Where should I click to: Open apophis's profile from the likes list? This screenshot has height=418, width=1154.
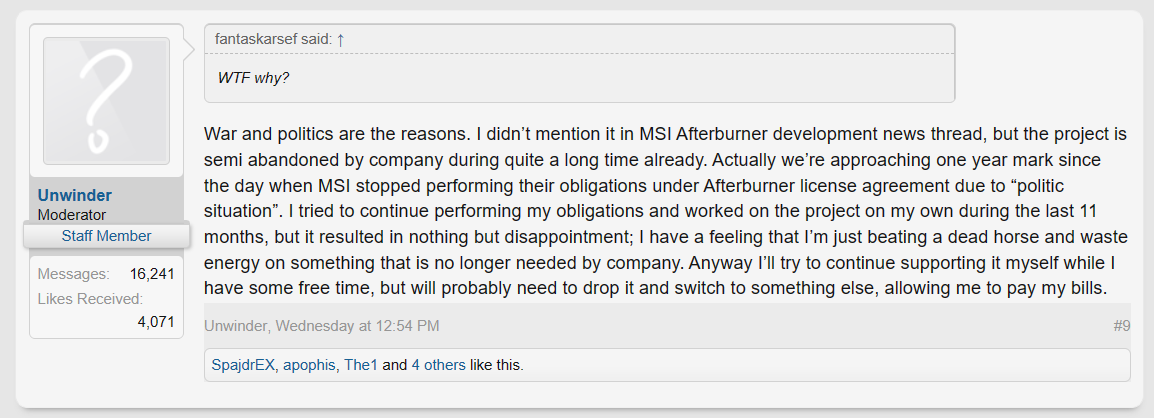pyautogui.click(x=308, y=365)
